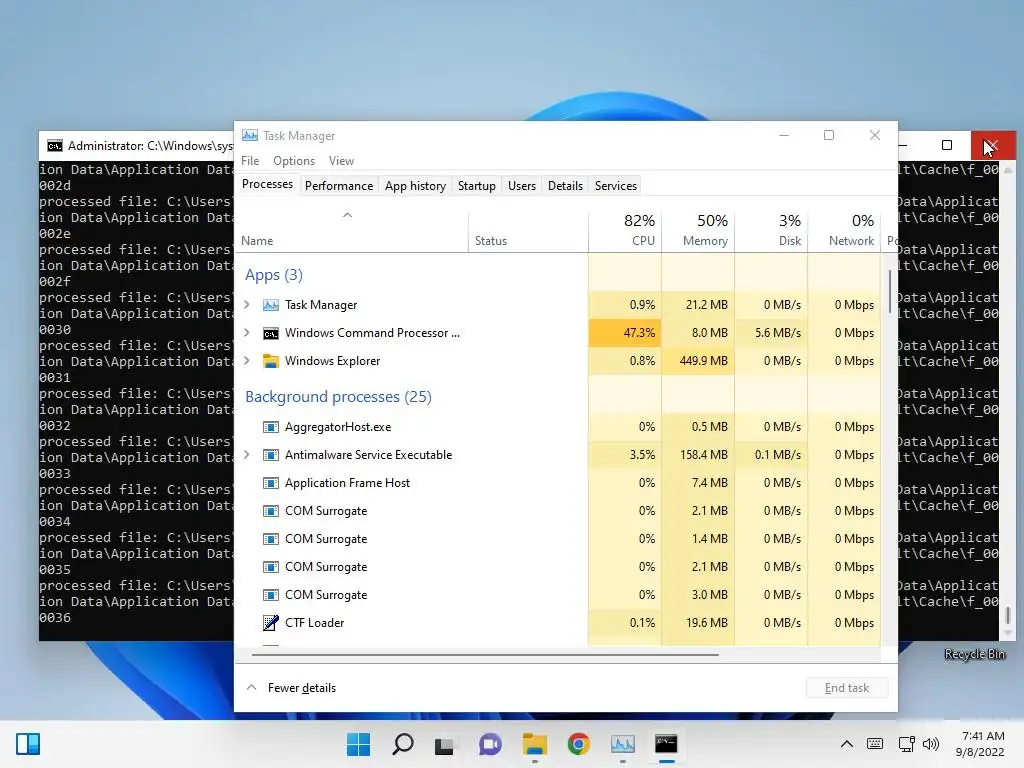Click the Windows Command Processor row icon
Viewport: 1024px width, 768px height.
[270, 333]
